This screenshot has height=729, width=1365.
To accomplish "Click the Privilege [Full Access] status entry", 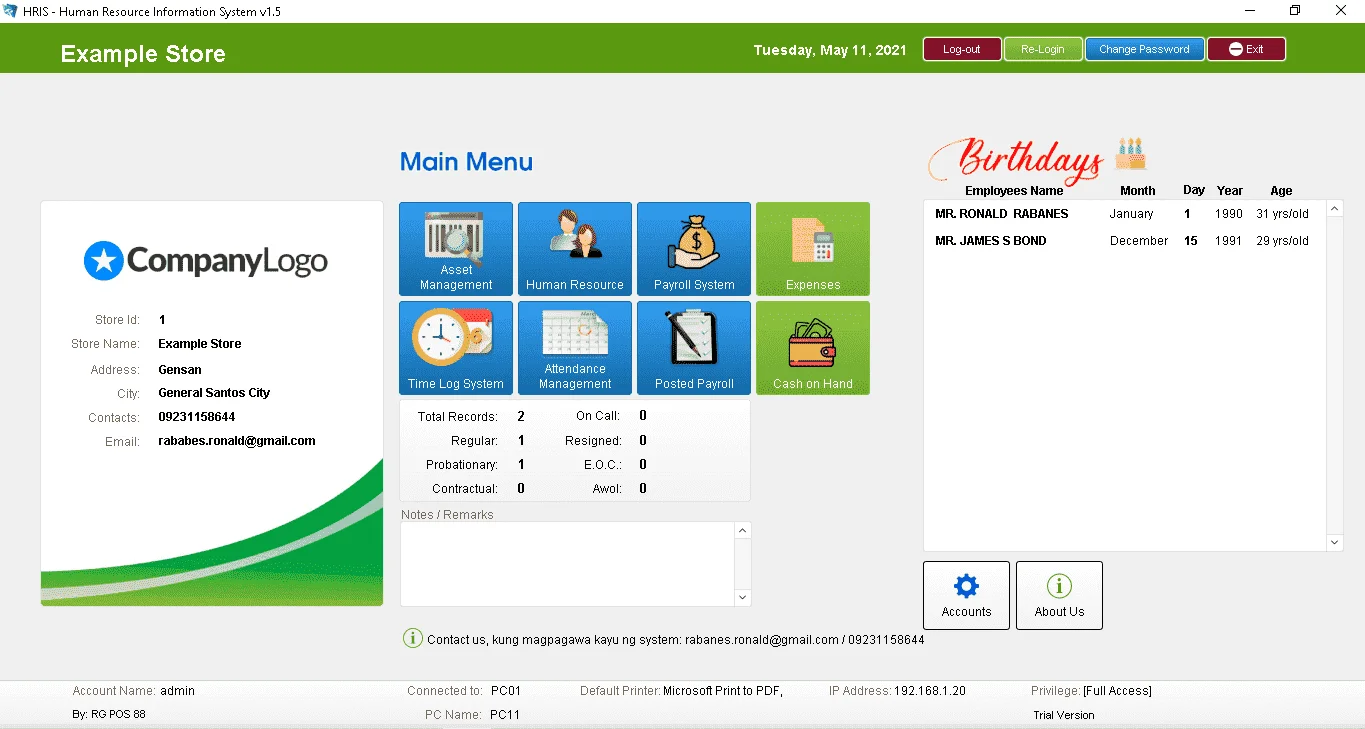I will [x=1091, y=691].
